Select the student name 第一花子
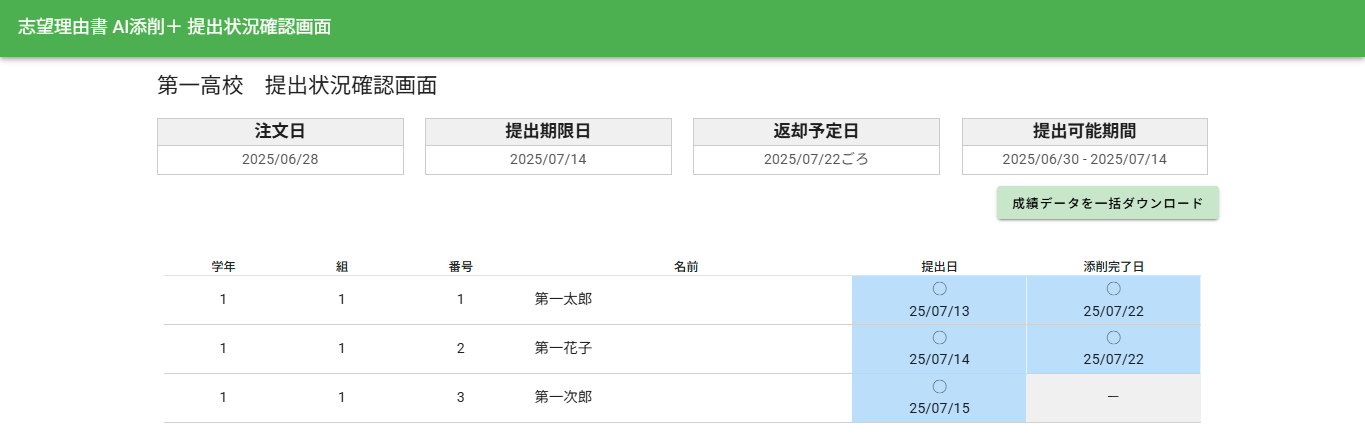The height and width of the screenshot is (444, 1365). (x=564, y=348)
